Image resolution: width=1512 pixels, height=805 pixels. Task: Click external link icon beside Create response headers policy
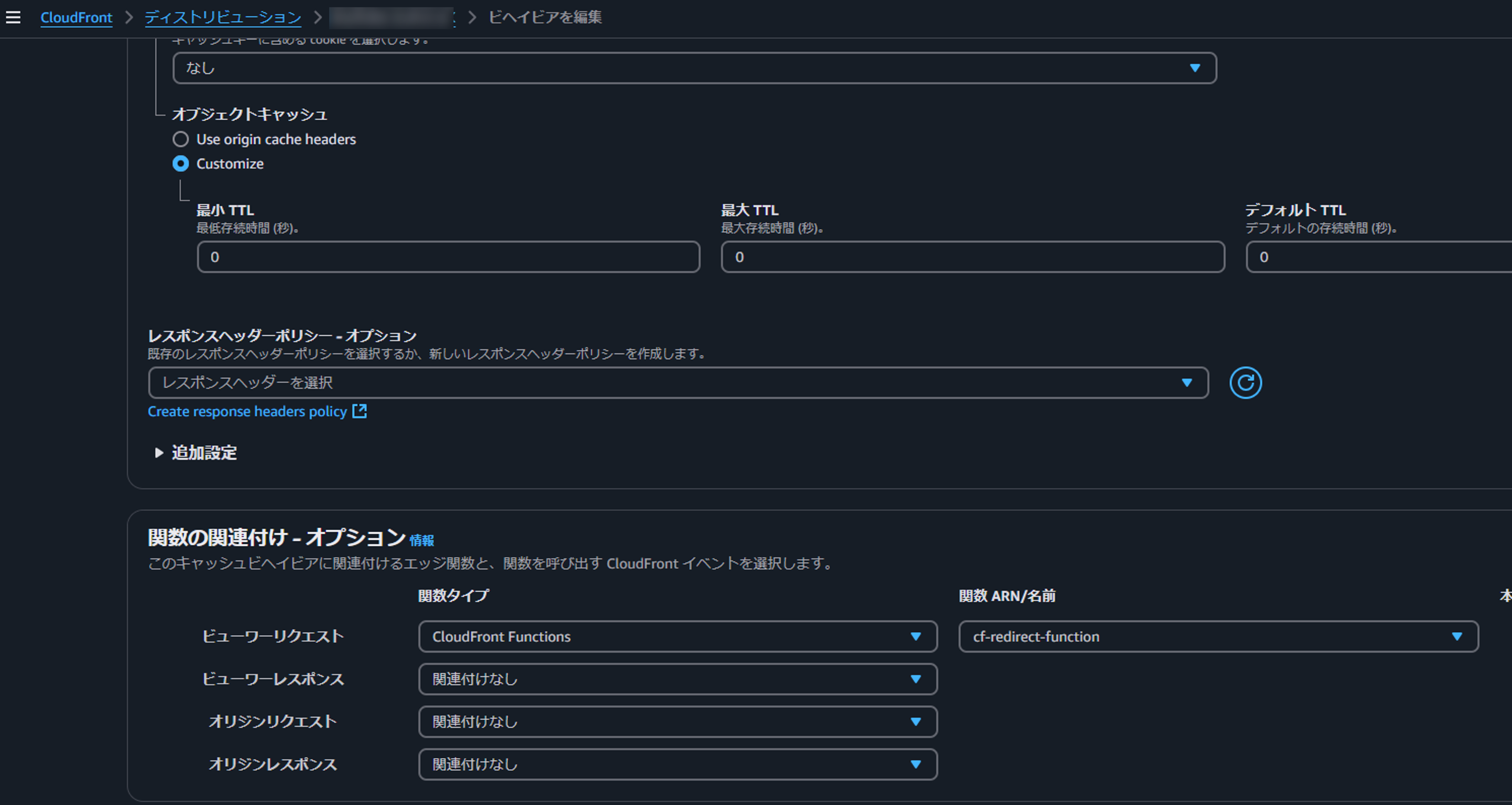point(359,411)
